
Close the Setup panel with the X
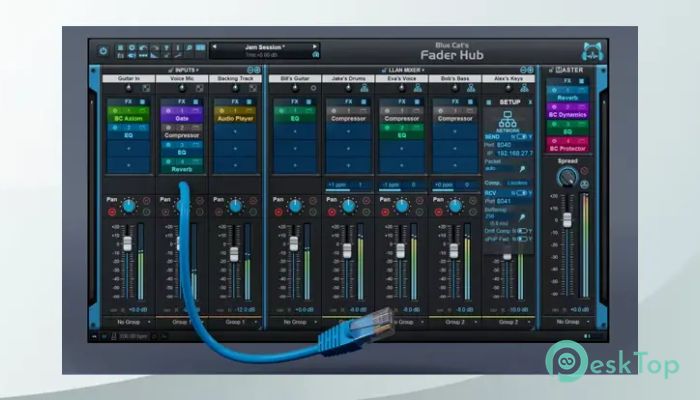529,101
